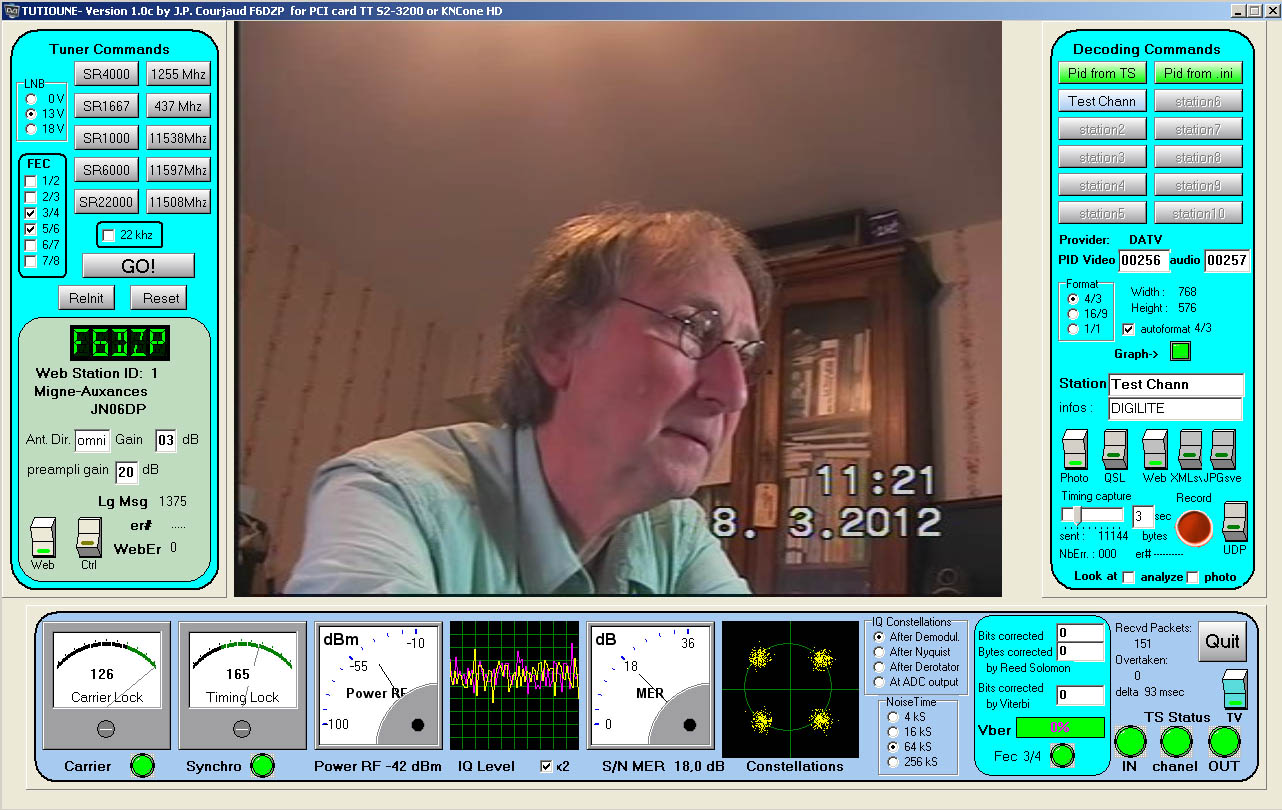Flip the Web switch under station infos
The image size is (1282, 810).
coord(1155,449)
